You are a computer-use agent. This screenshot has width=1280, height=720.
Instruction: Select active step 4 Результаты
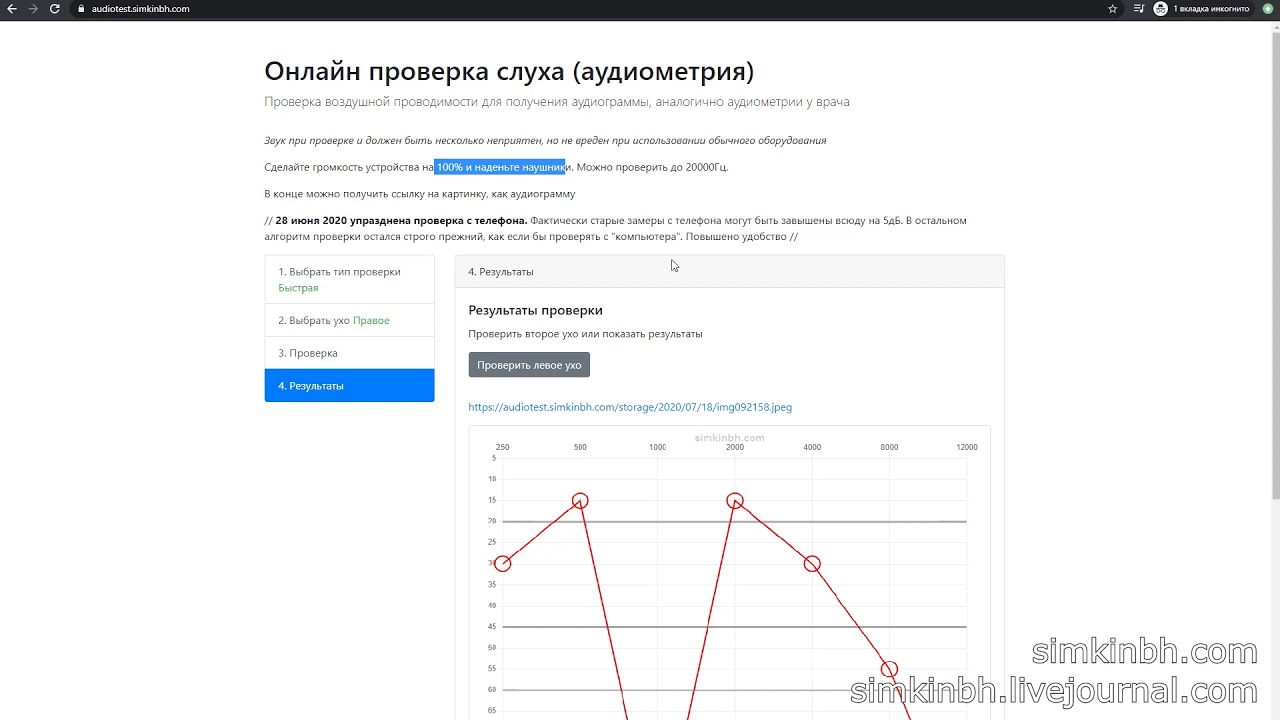tap(349, 385)
